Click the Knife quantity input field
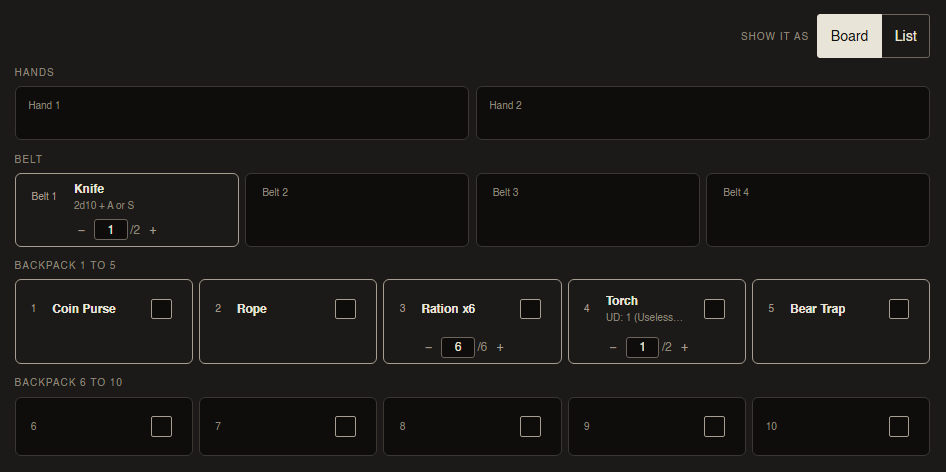 (x=110, y=230)
